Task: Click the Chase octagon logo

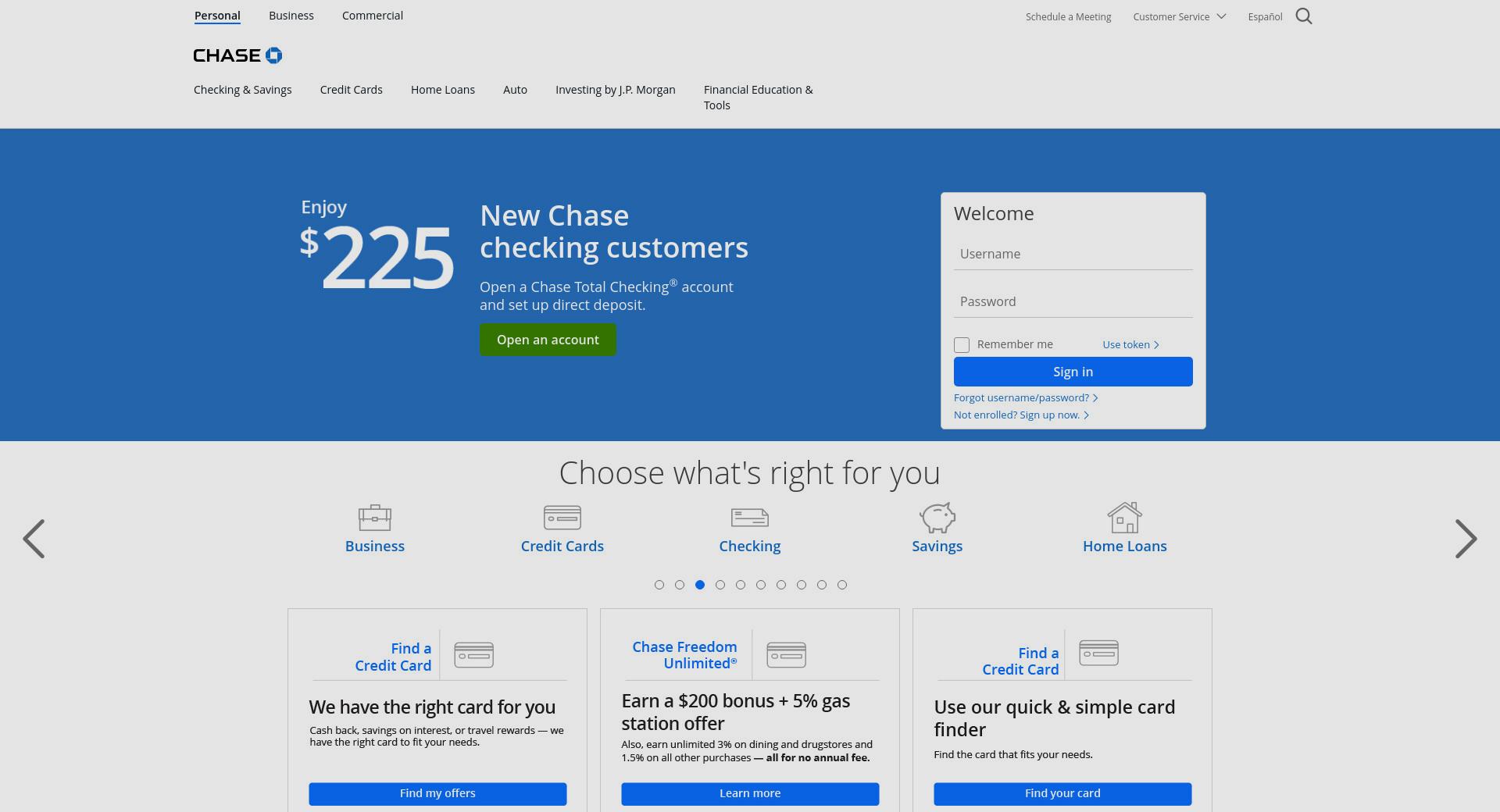Action: coord(273,55)
